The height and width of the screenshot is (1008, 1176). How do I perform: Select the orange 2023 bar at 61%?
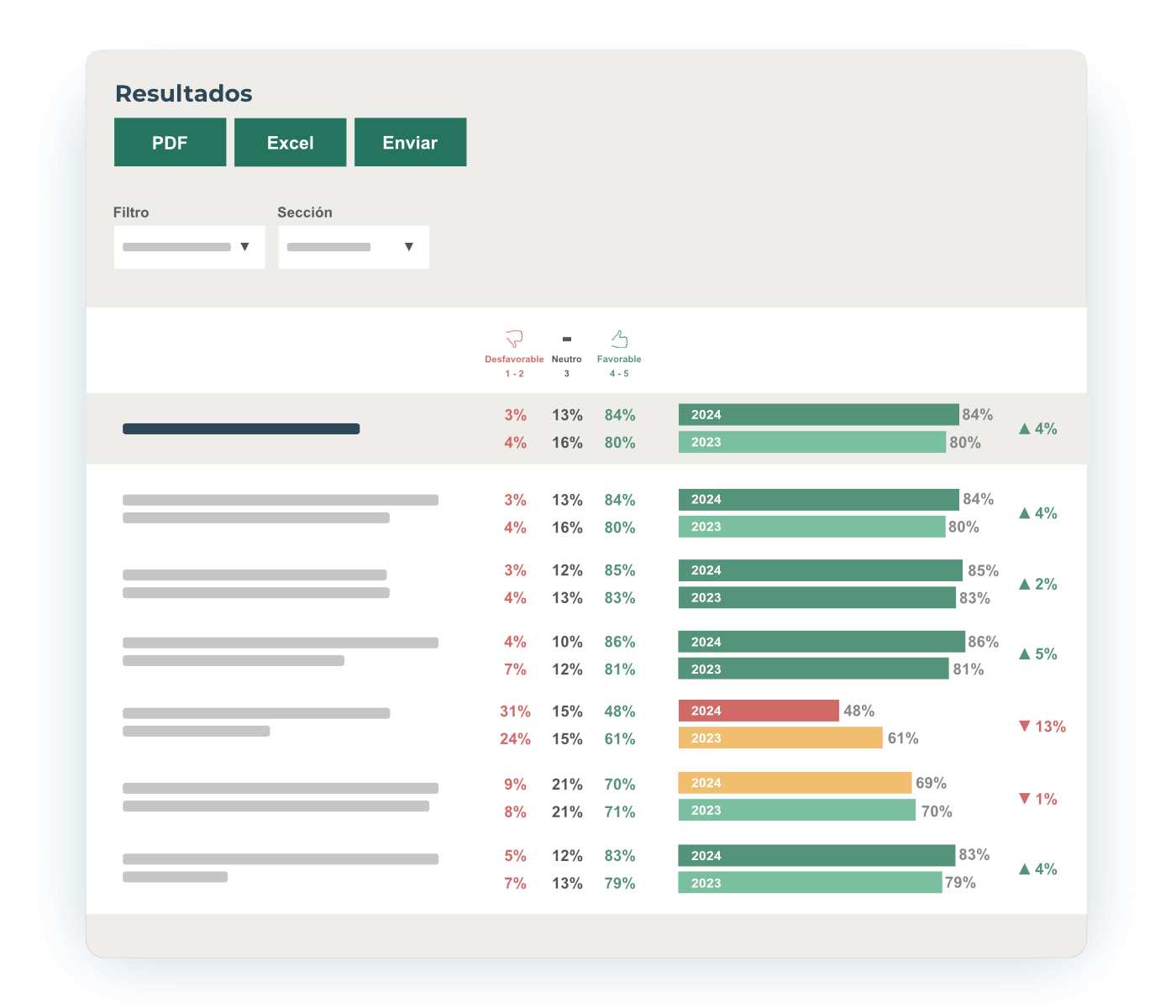(780, 738)
